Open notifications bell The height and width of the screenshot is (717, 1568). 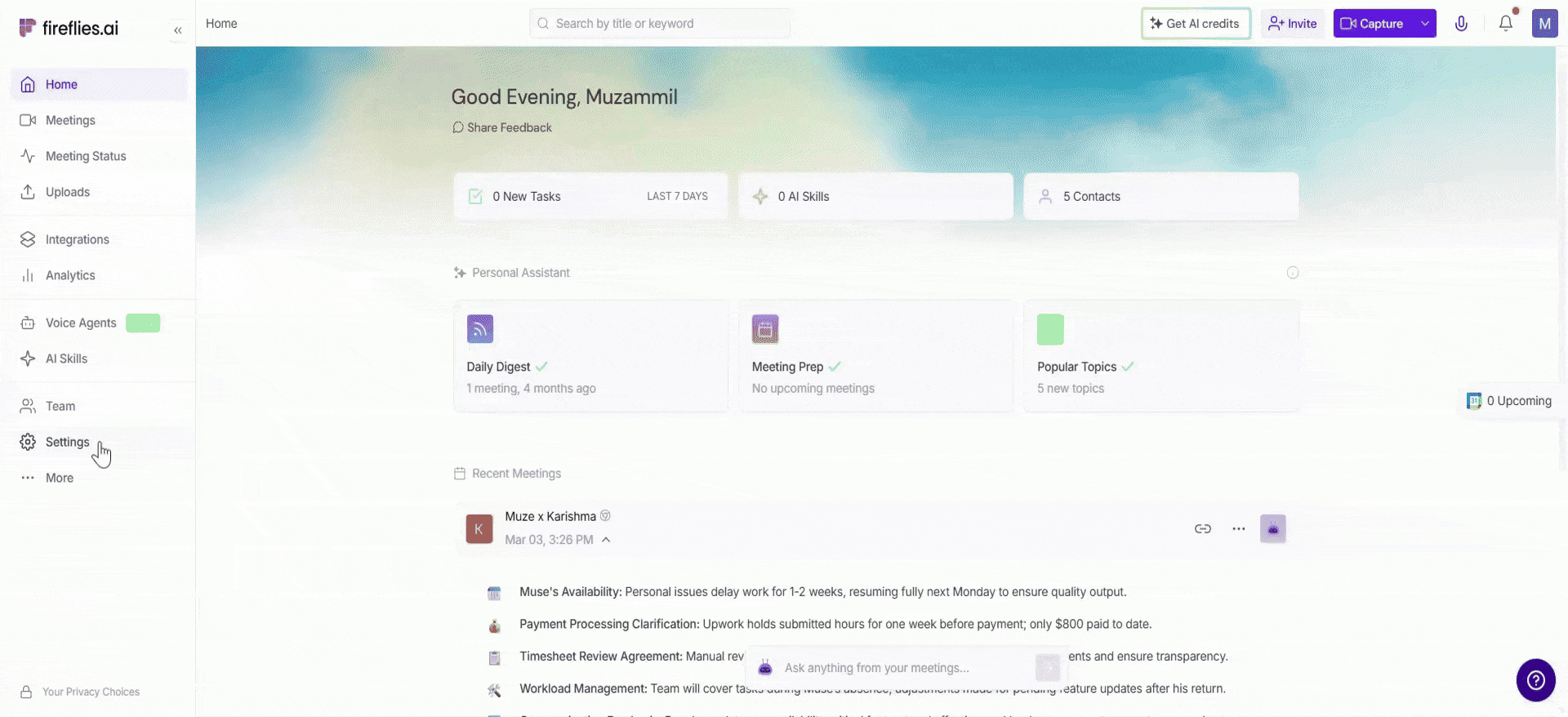1506,24
